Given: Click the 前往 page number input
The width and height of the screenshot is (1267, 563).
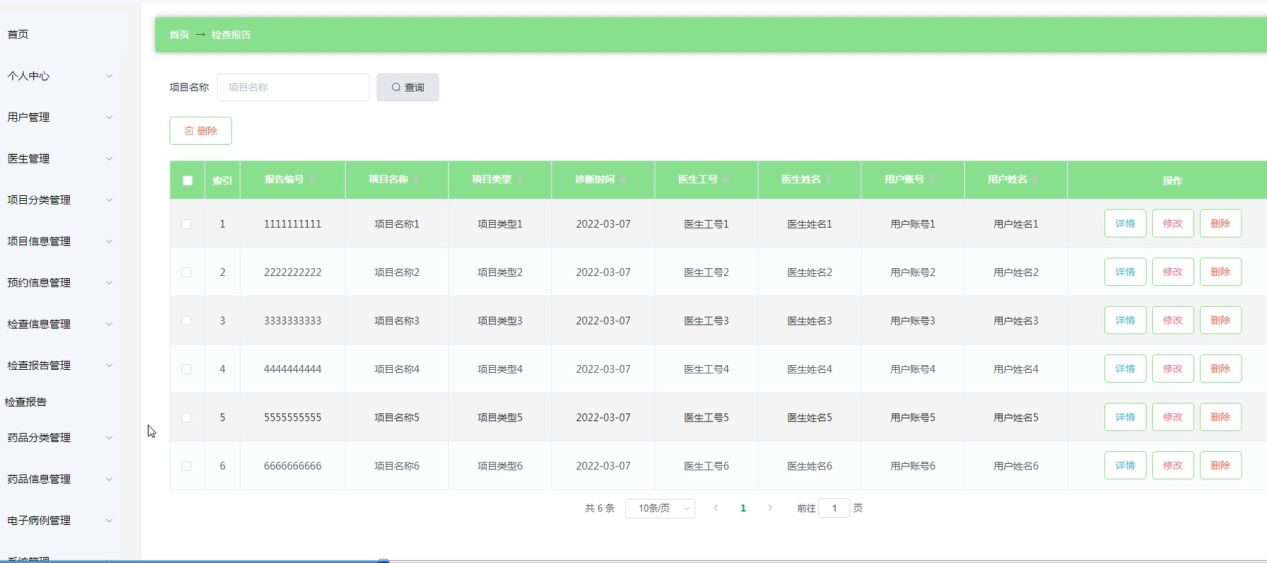Looking at the screenshot, I should click(834, 508).
